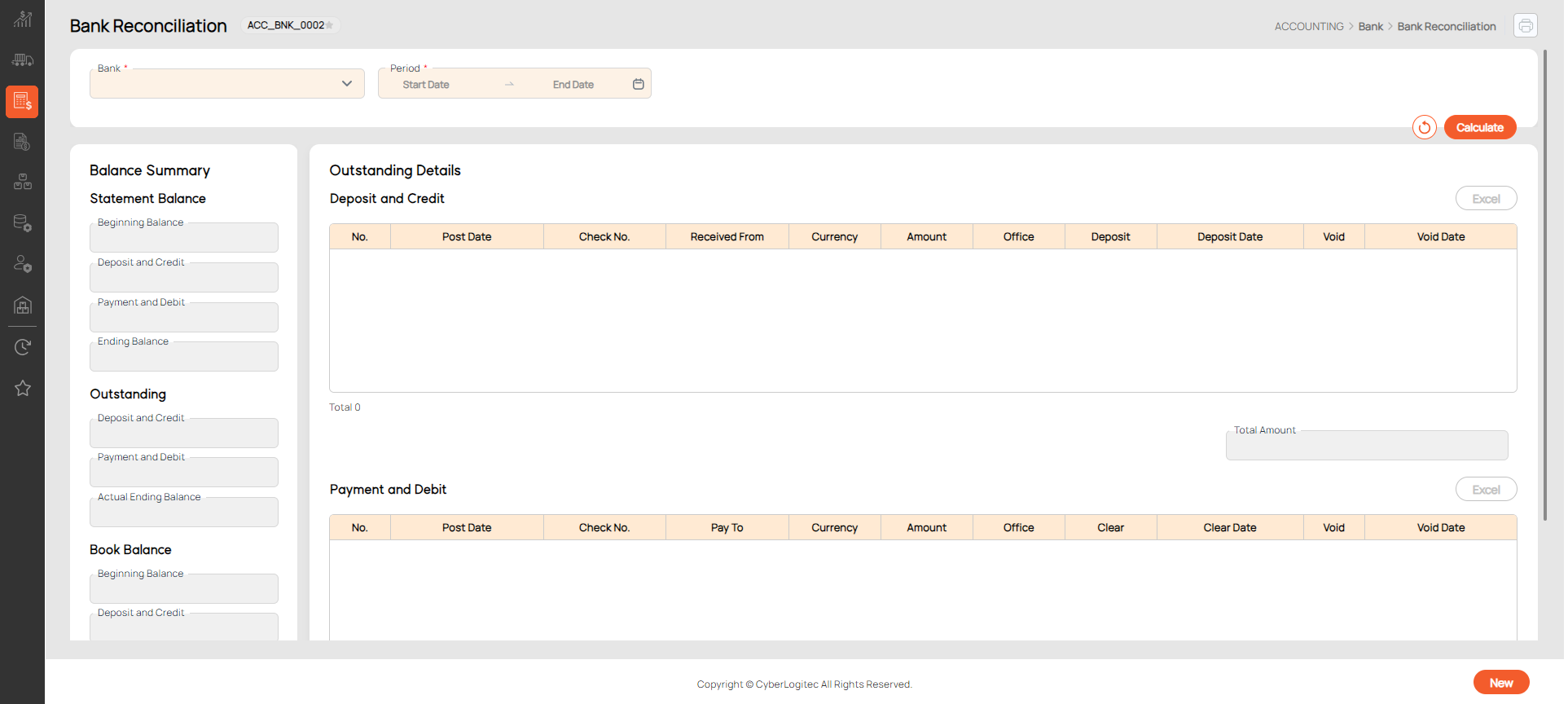The height and width of the screenshot is (704, 1568).
Task: Select the accounting calculator sidebar icon
Action: pos(22,102)
